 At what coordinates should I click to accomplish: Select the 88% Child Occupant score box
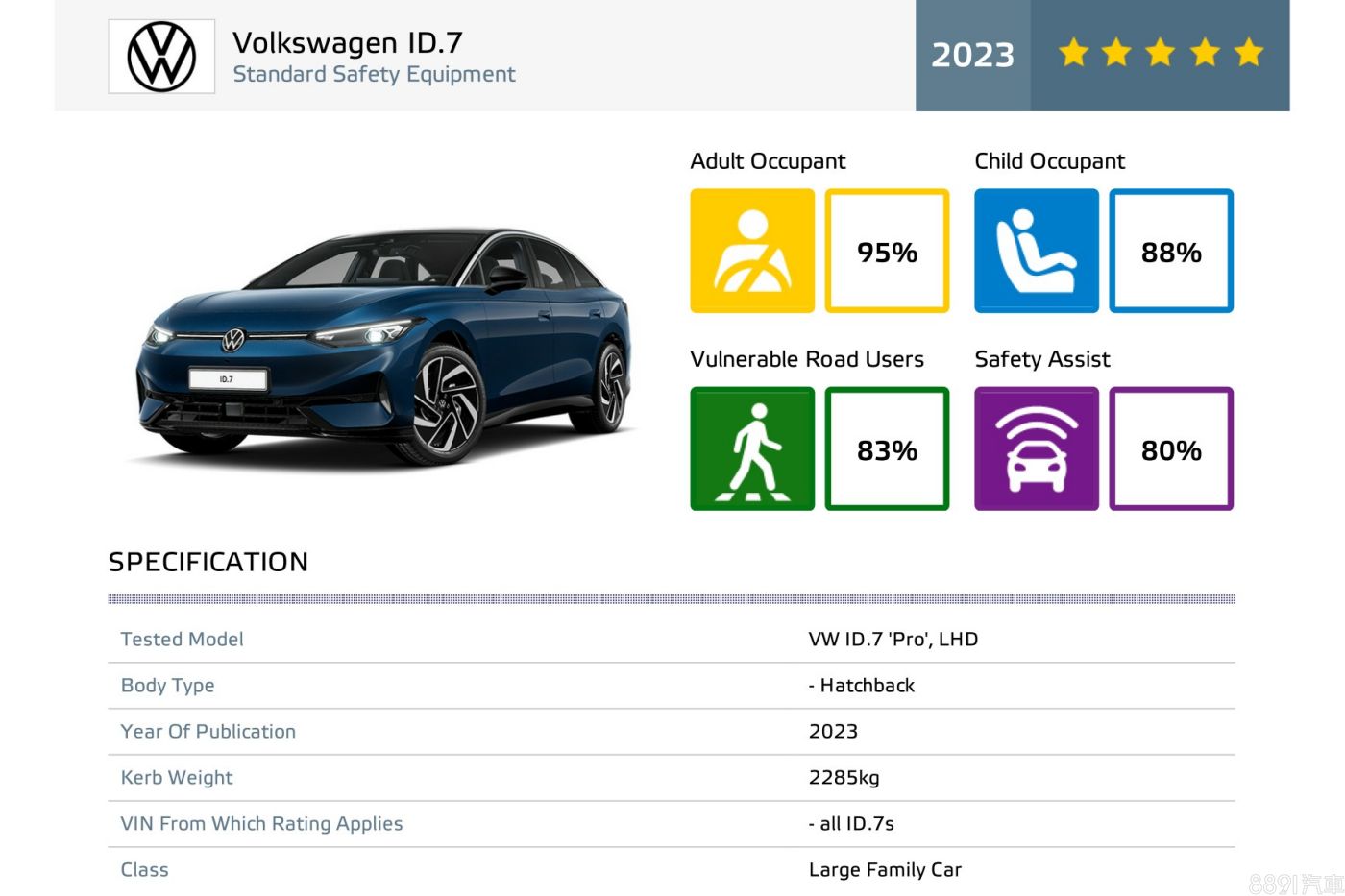(1171, 252)
